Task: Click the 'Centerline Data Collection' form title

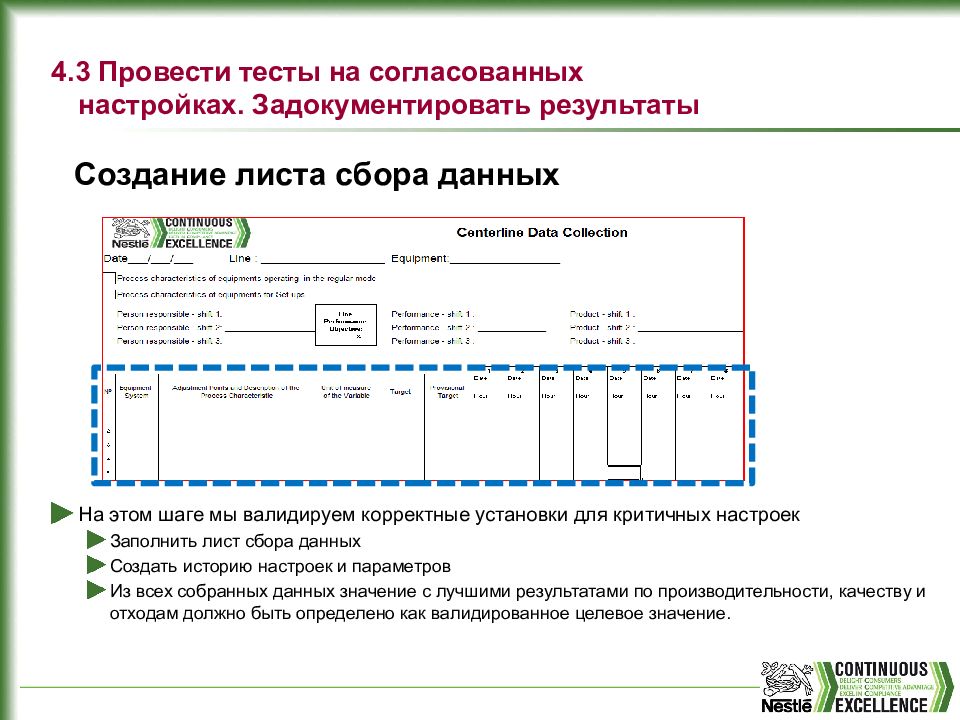Action: point(542,233)
